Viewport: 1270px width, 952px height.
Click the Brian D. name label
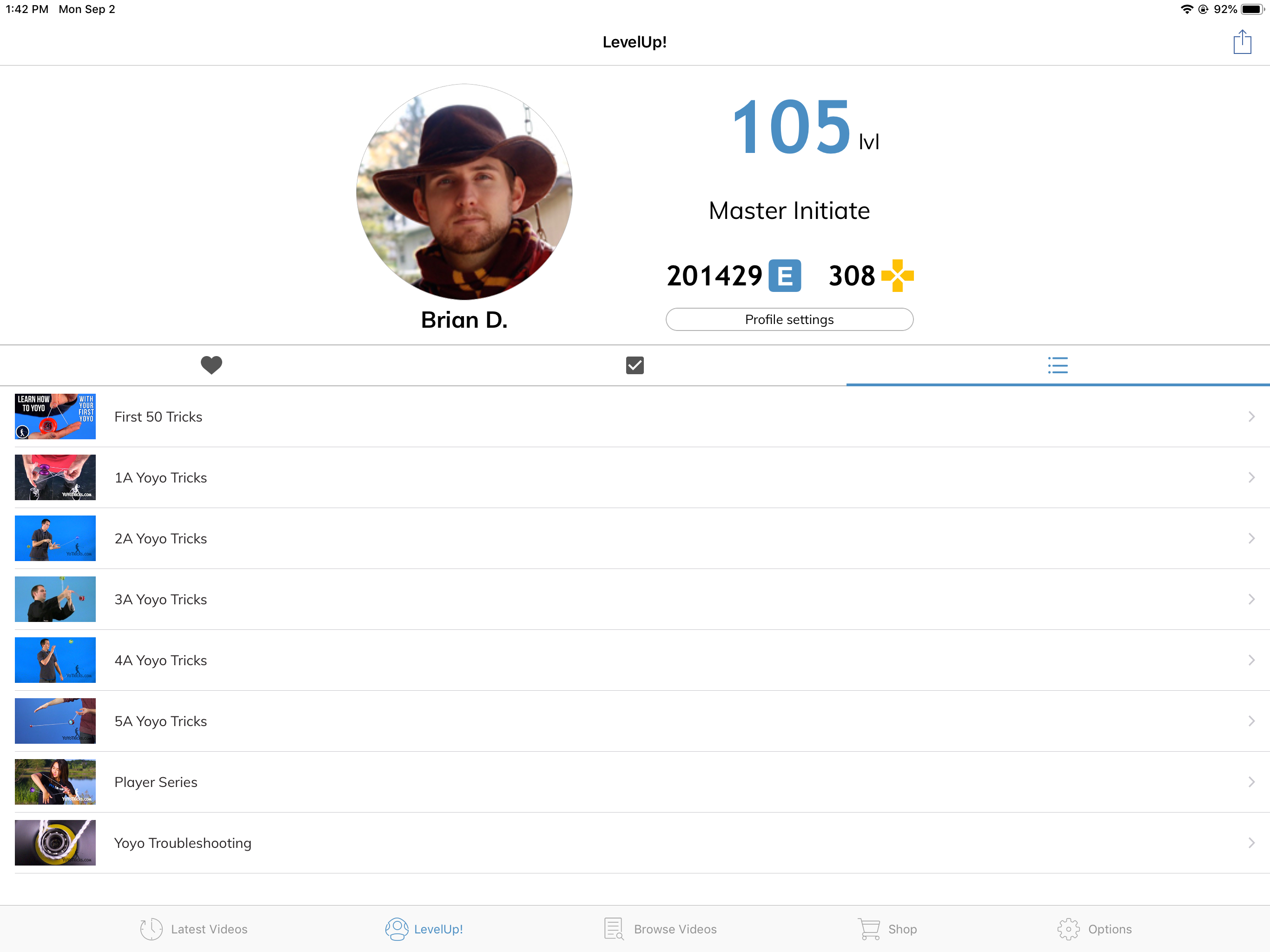pos(464,320)
